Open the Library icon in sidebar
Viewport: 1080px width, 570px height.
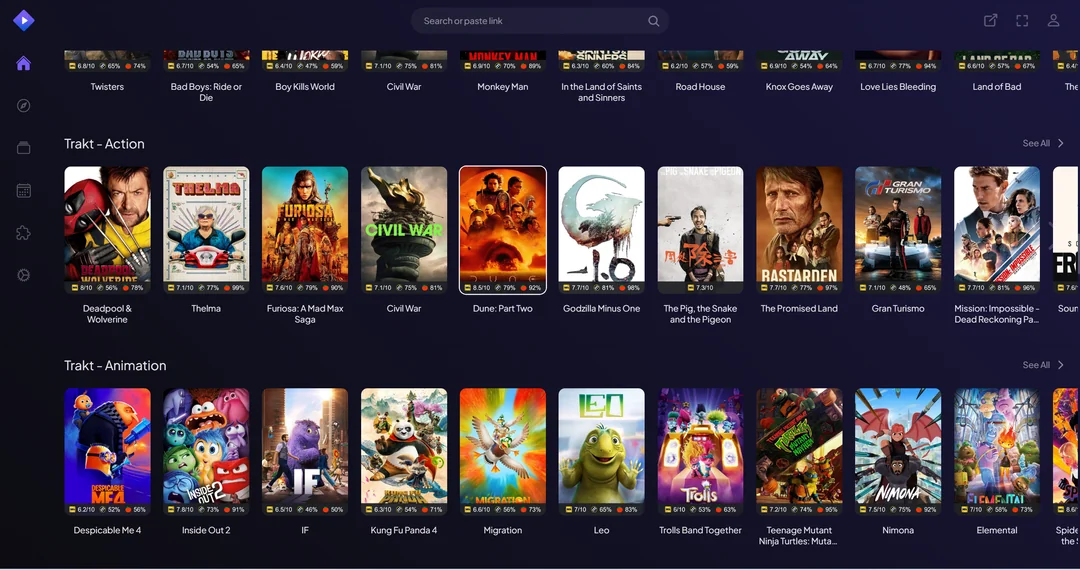coord(24,148)
